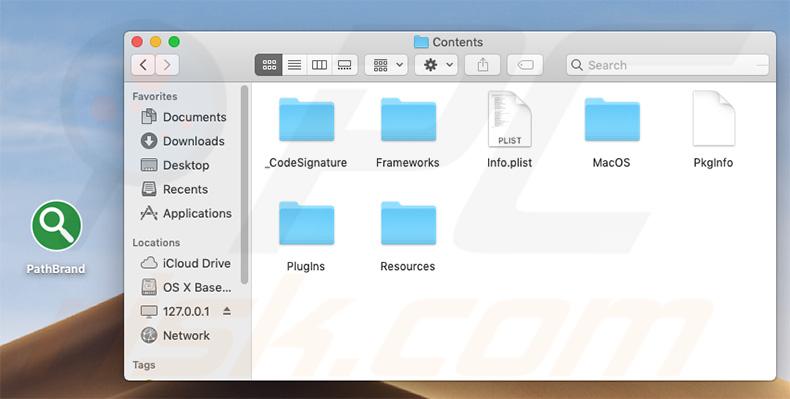Select the Info.plist file icon
Viewport: 790px width, 399px height.
509,119
